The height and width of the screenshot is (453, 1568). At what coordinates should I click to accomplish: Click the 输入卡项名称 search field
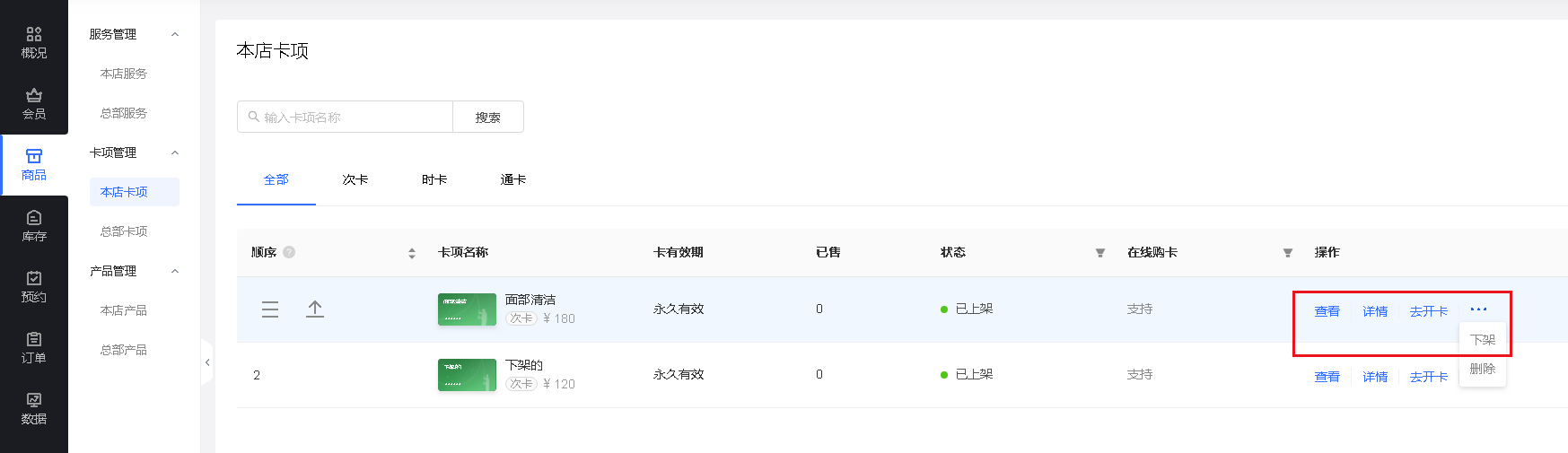pos(346,118)
